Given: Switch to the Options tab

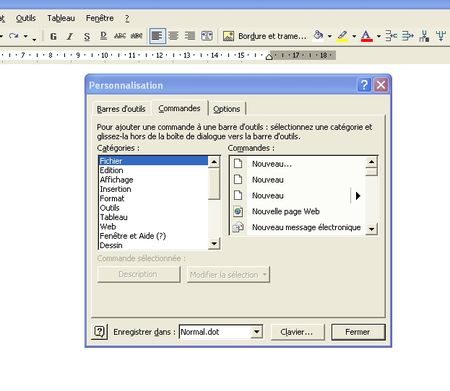Looking at the screenshot, I should [x=227, y=109].
